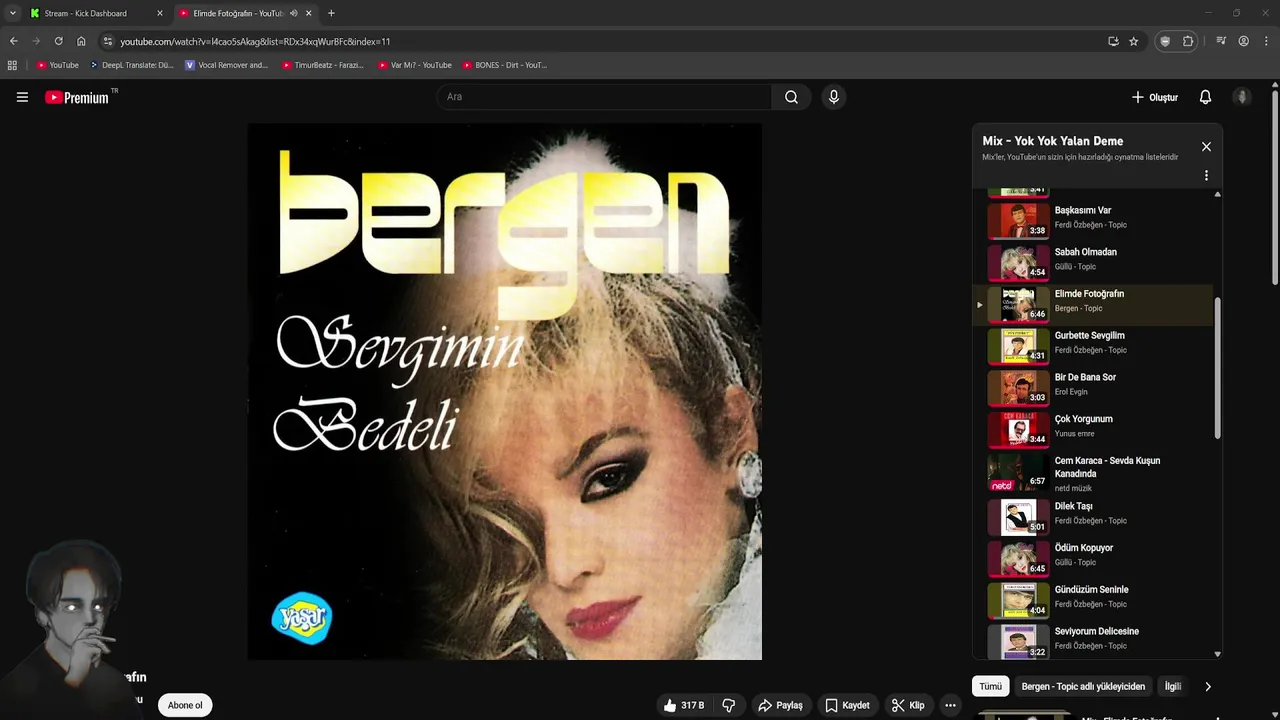Screen dimensions: 1280x720
Task: Open a new browser tab
Action: (331, 13)
